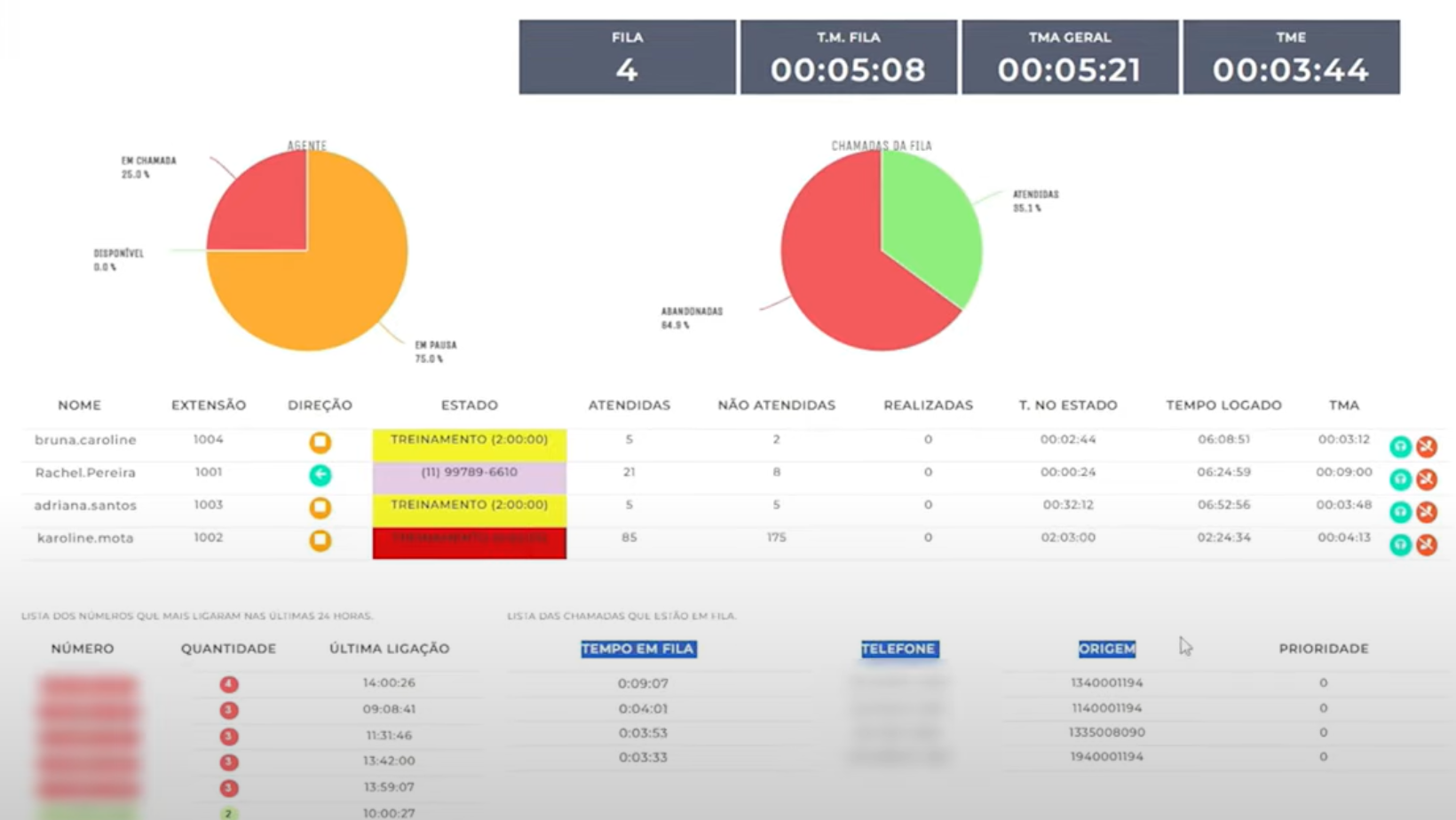Click the green listen icon for adriana.santos
The width and height of the screenshot is (1456, 820).
tap(1400, 512)
